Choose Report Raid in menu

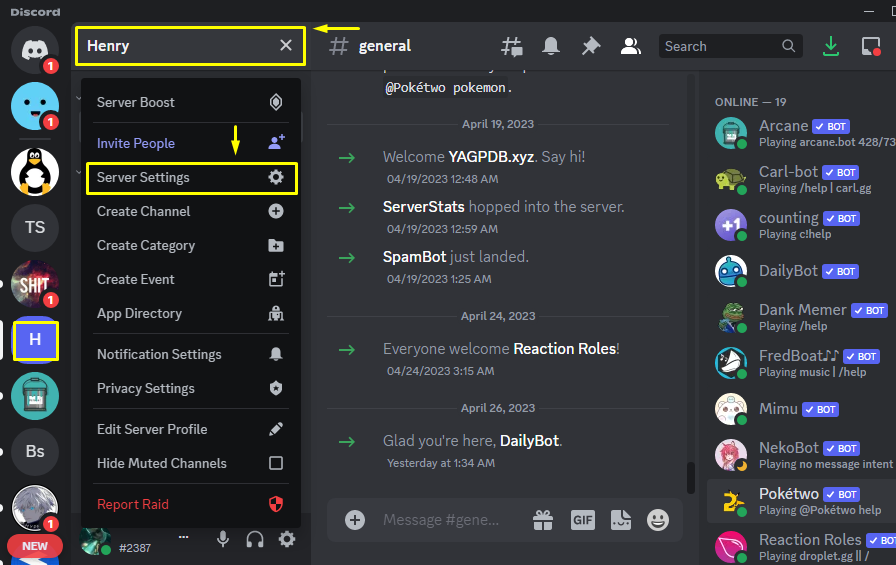[191, 504]
